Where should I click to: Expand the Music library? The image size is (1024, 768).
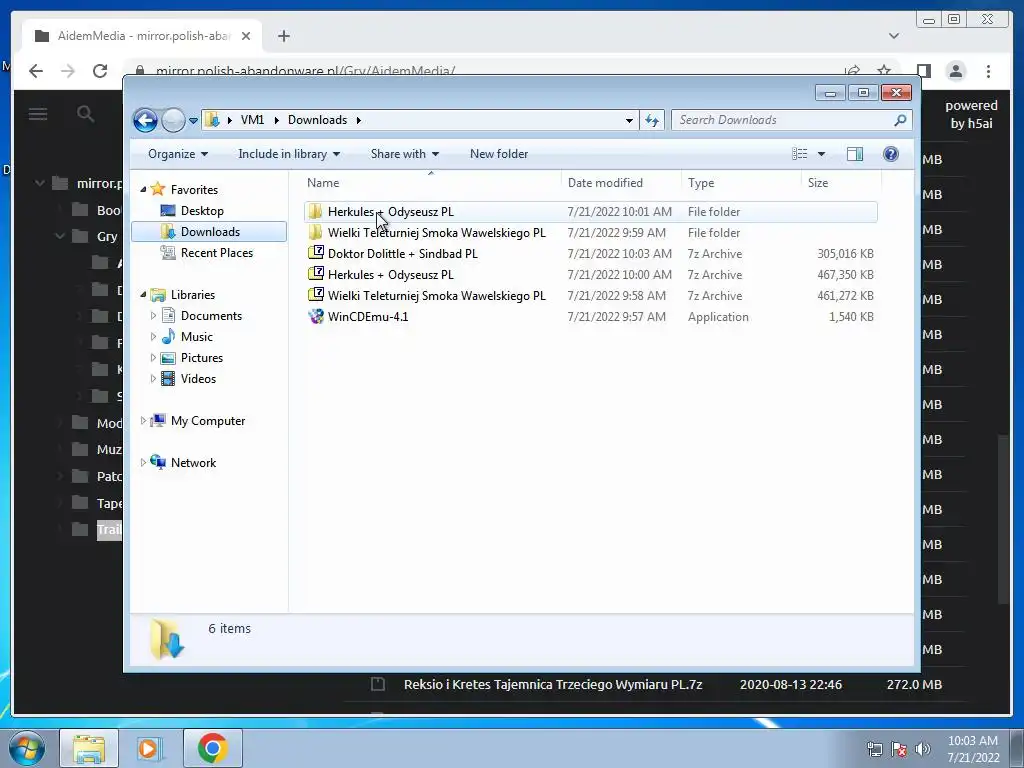(153, 337)
